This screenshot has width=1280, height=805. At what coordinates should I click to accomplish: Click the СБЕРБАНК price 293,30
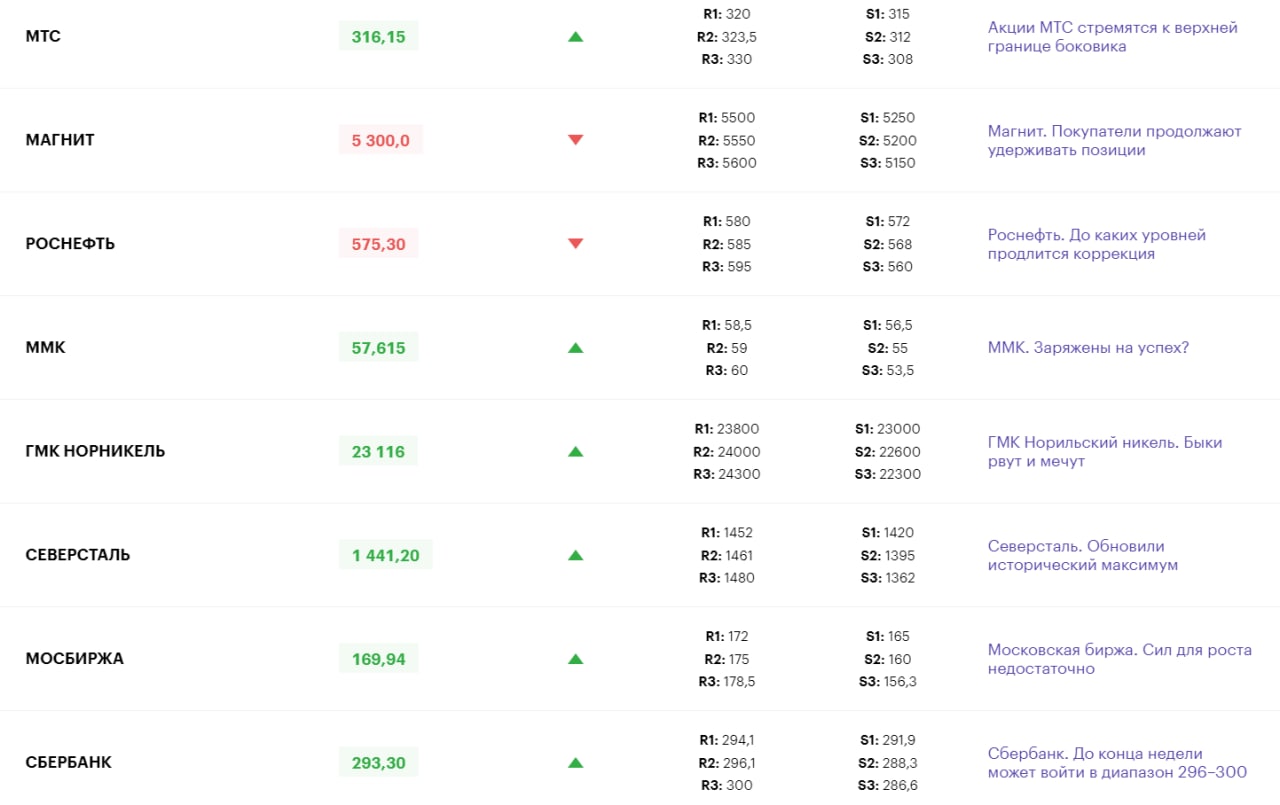pyautogui.click(x=379, y=763)
